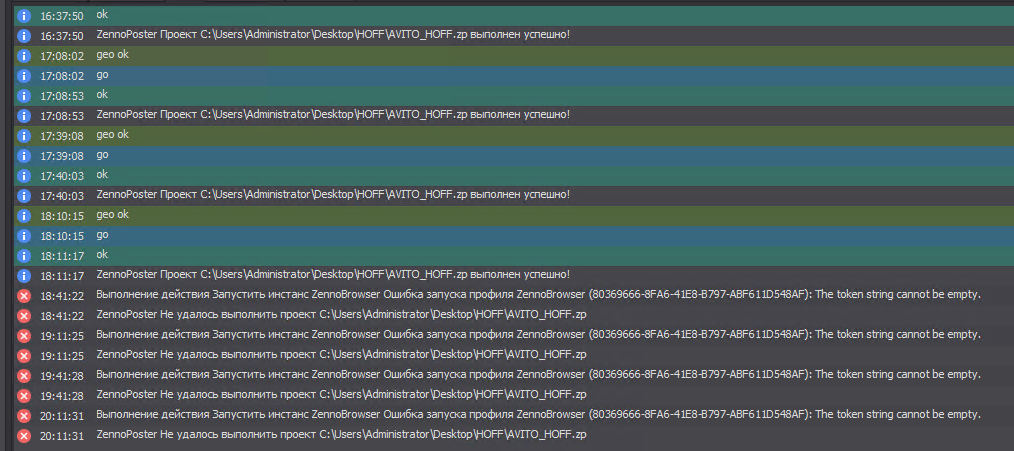
Task: Select info icon on 17:39:08 'go' row
Action: pyautogui.click(x=24, y=156)
